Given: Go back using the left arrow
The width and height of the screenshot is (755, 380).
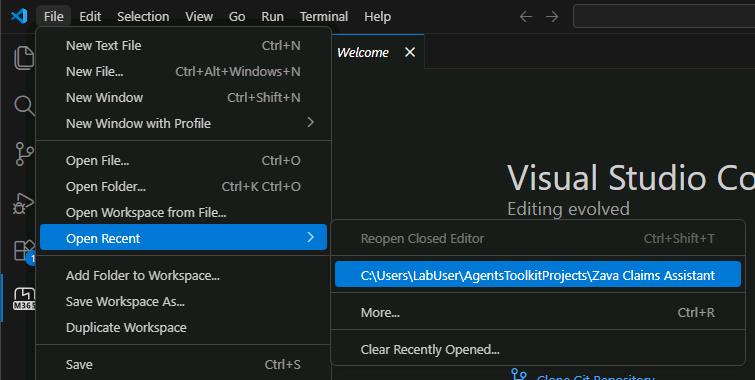Looking at the screenshot, I should 526,16.
